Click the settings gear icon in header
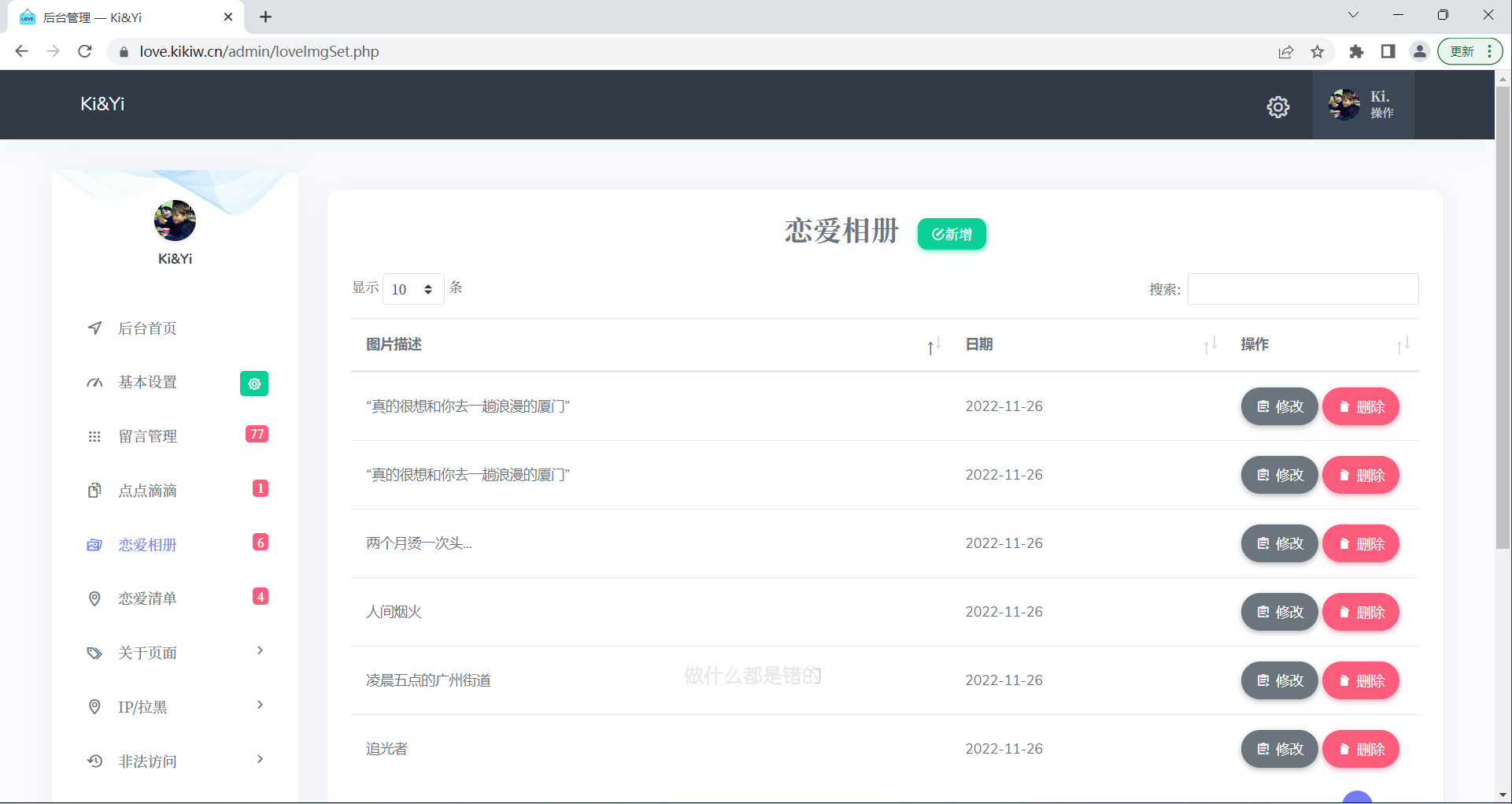This screenshot has height=804, width=1512. pyautogui.click(x=1277, y=106)
